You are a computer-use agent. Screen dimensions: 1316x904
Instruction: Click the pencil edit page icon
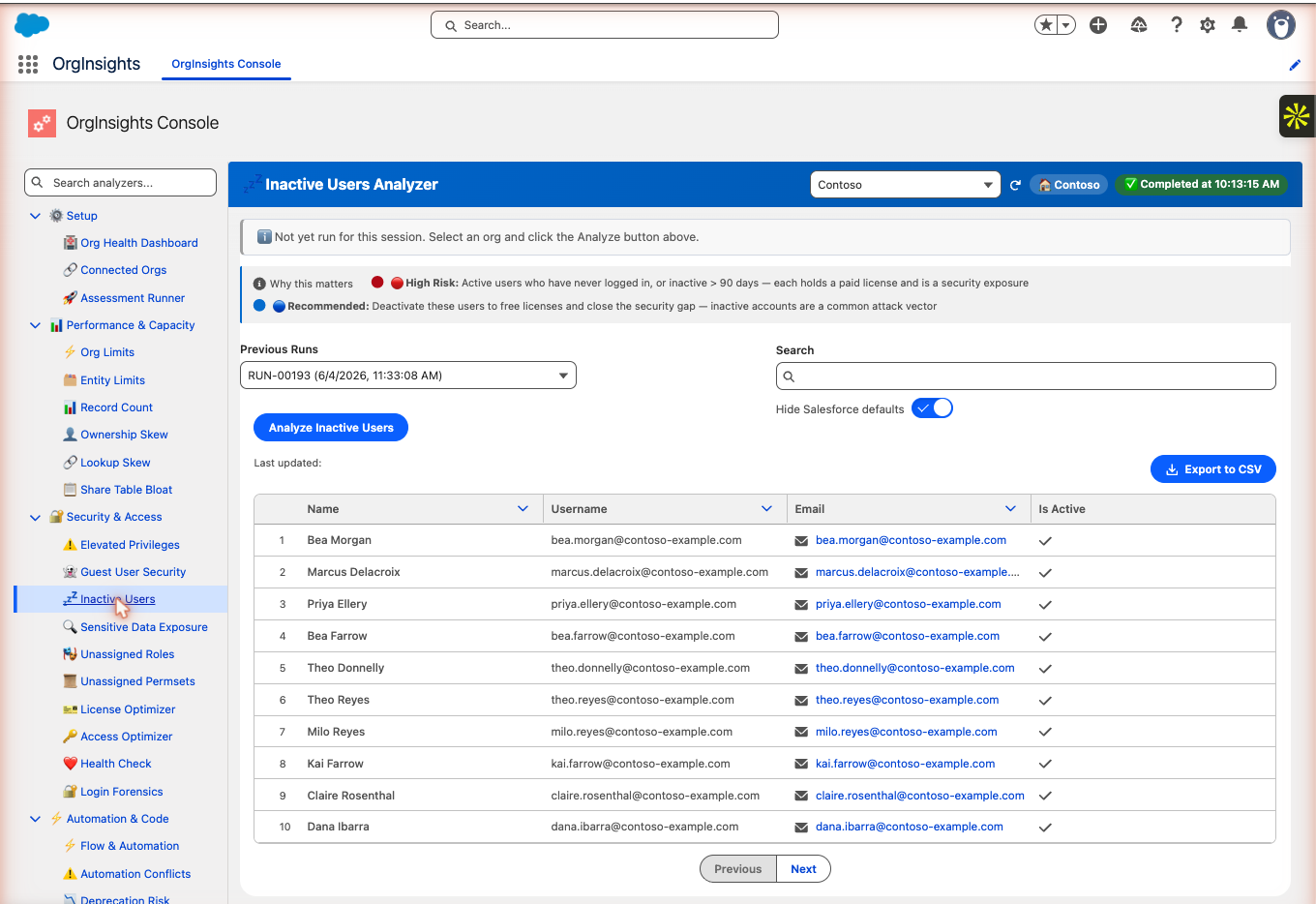(1295, 65)
